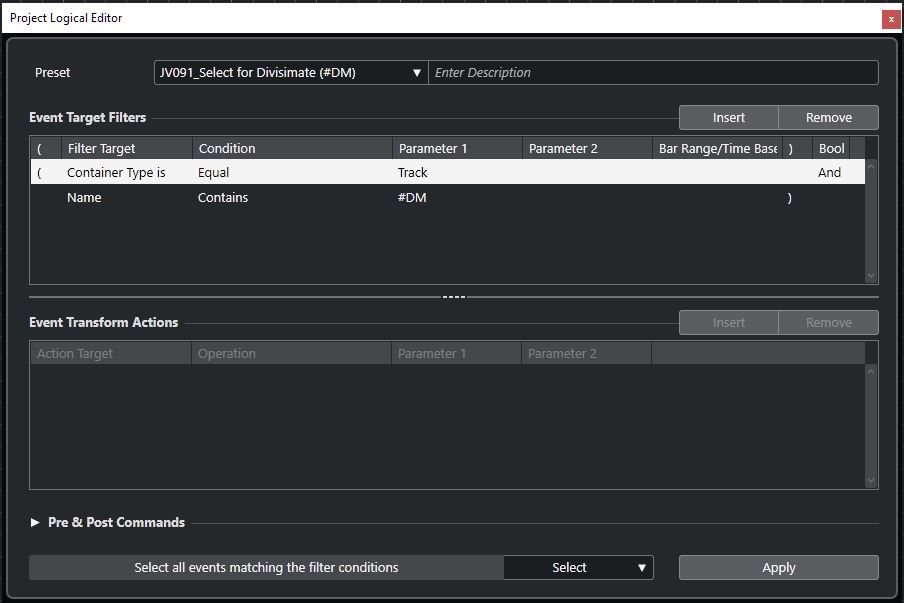Open the Select function dropdown

[578, 567]
